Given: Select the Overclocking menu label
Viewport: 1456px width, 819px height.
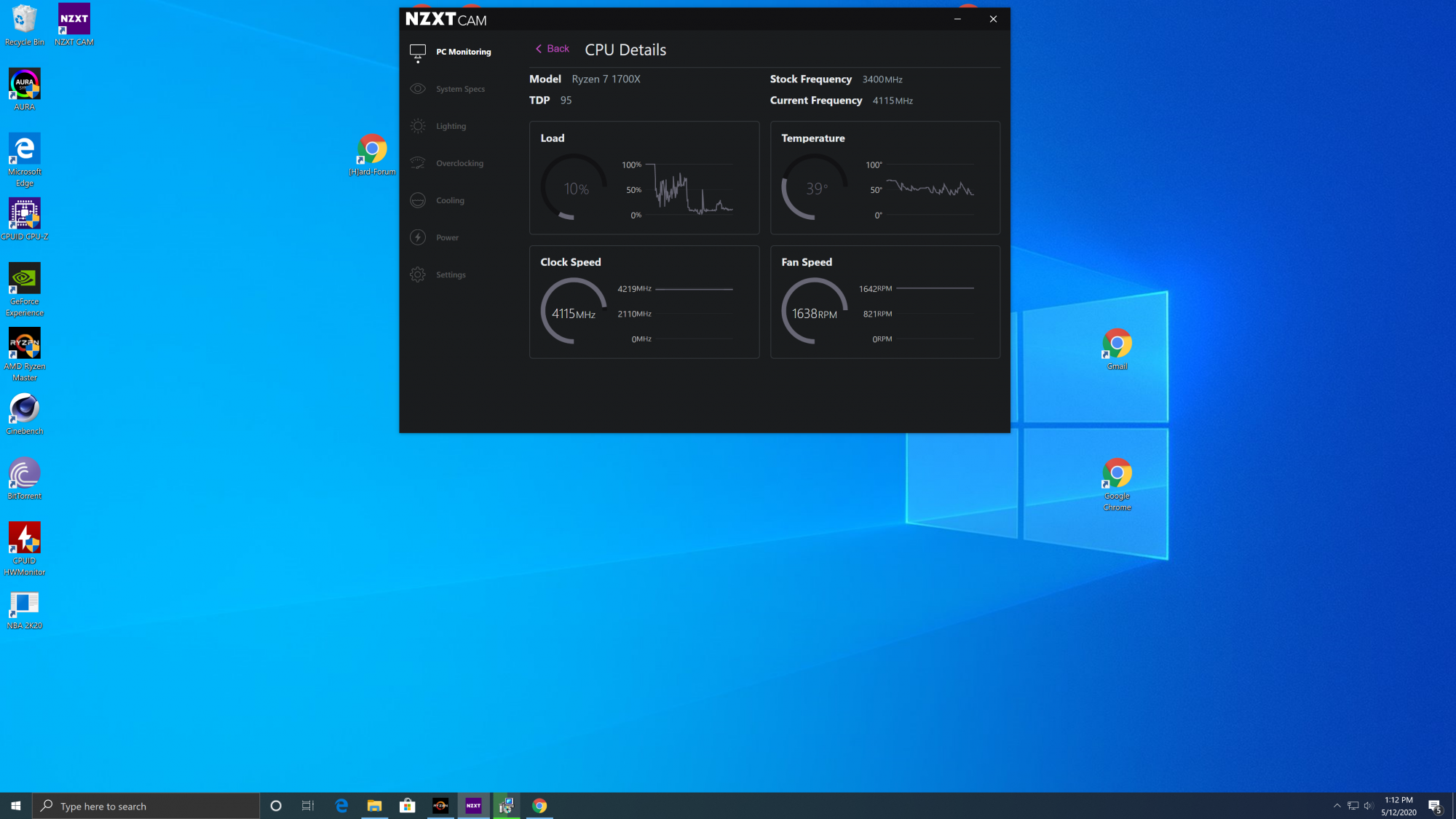Looking at the screenshot, I should pyautogui.click(x=459, y=163).
